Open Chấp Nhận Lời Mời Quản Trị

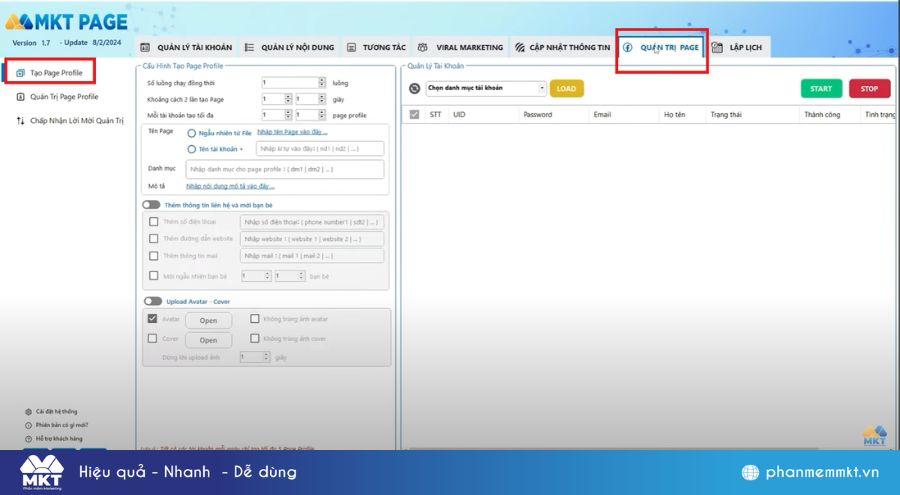tap(77, 121)
